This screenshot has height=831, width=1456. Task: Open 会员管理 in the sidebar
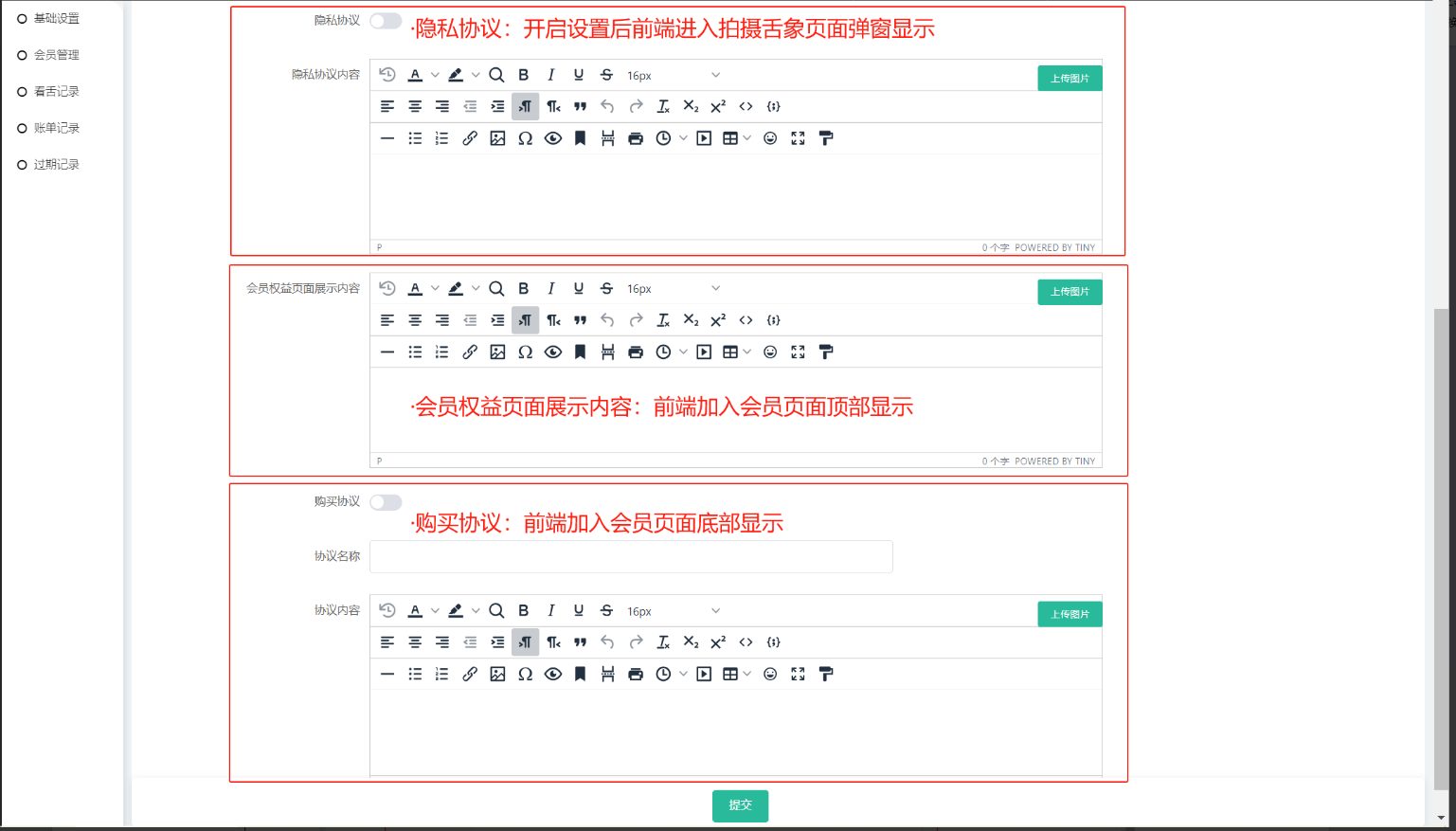click(56, 55)
